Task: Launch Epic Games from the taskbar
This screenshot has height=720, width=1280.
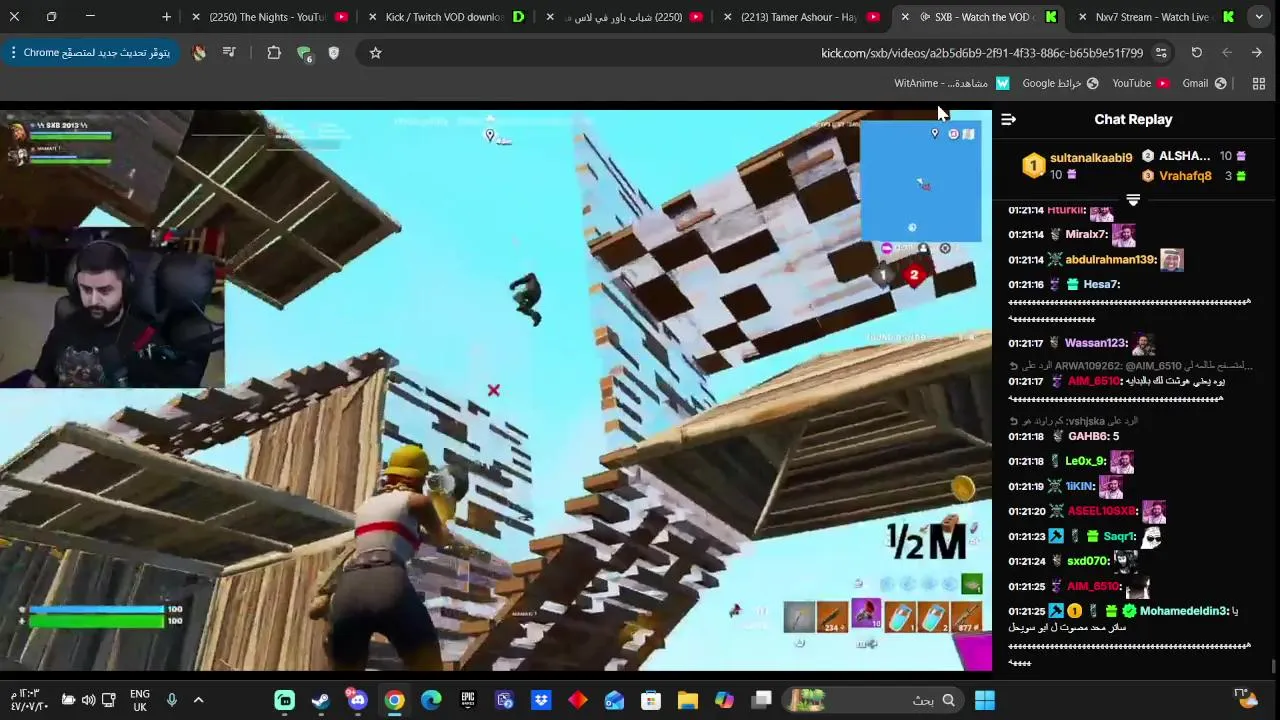Action: pyautogui.click(x=468, y=700)
